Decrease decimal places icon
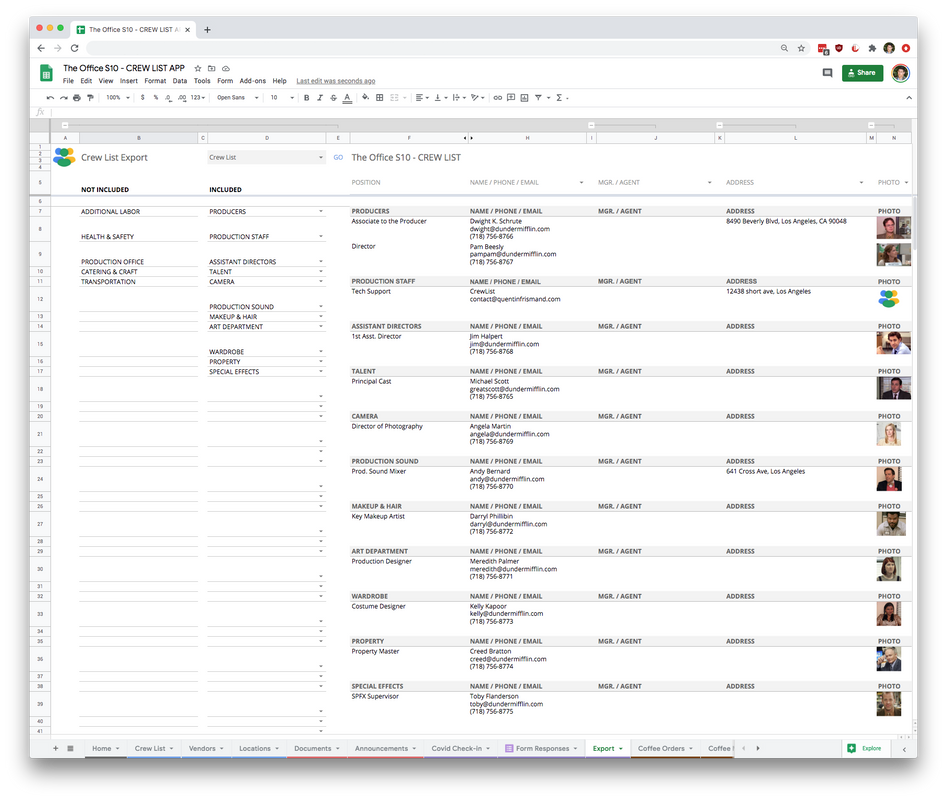The image size is (947, 800). tap(168, 98)
